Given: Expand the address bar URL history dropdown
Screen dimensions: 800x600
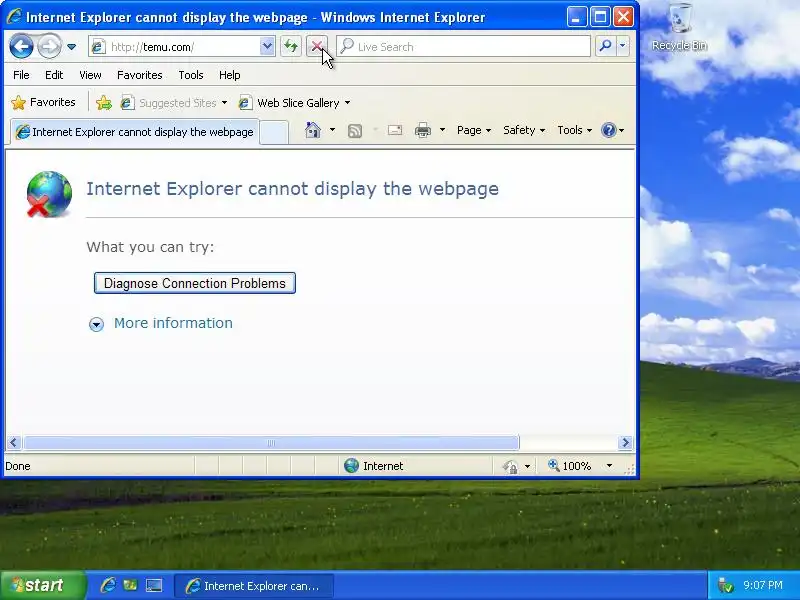Looking at the screenshot, I should coord(267,47).
